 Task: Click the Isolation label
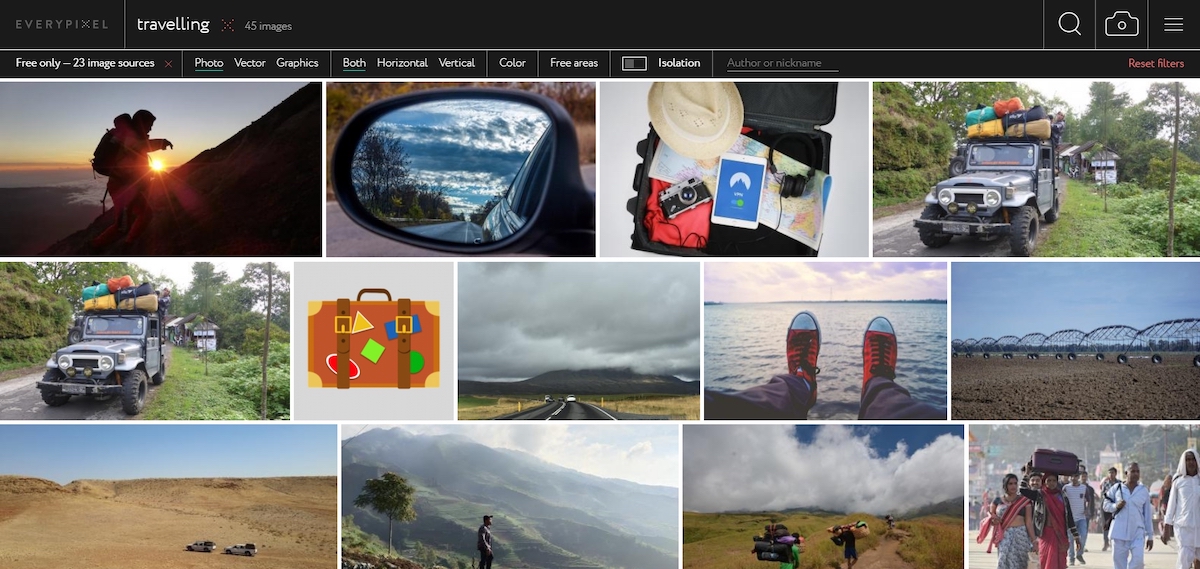click(679, 63)
